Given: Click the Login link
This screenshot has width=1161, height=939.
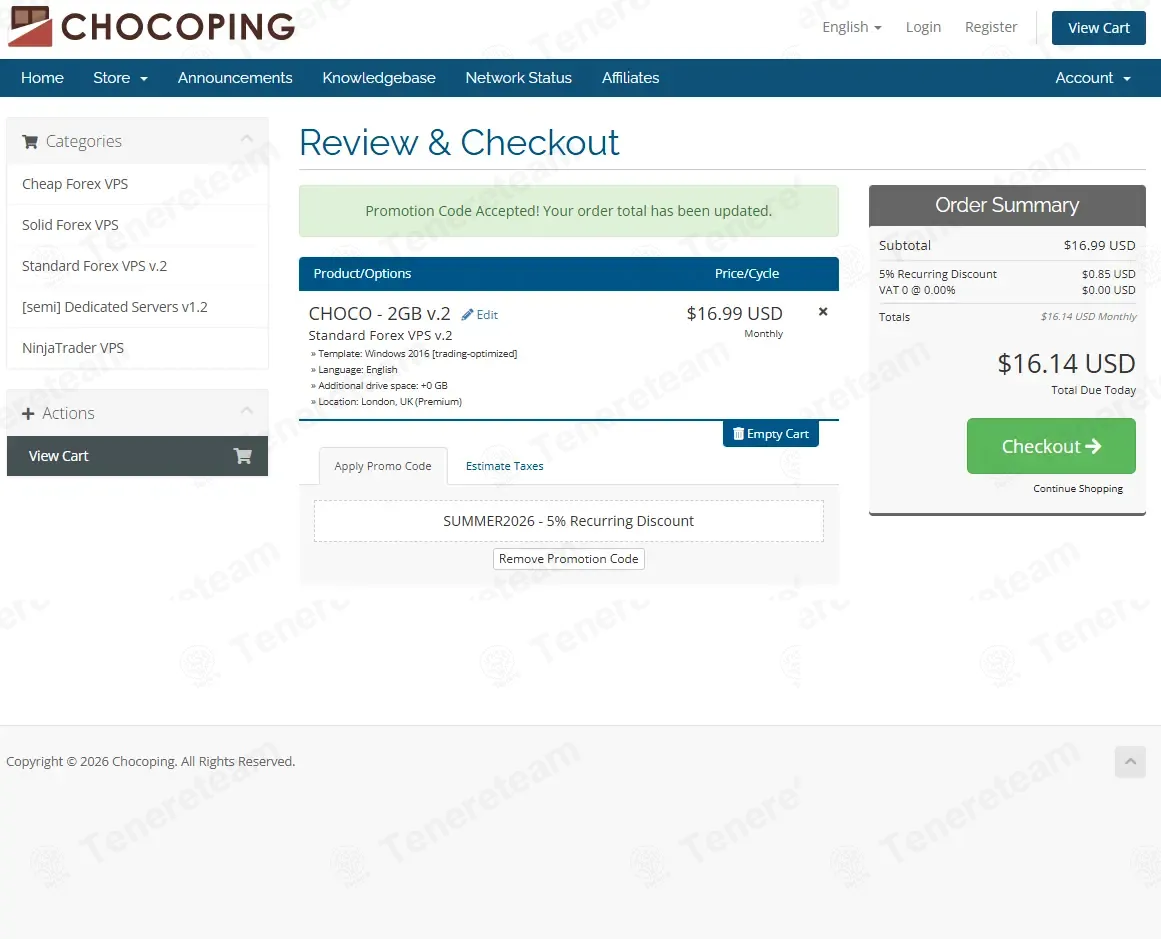Looking at the screenshot, I should pos(923,27).
